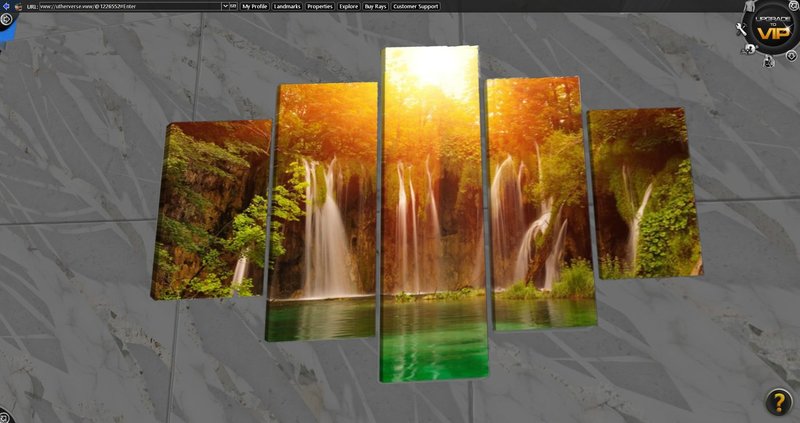This screenshot has width=800, height=423.
Task: Click the Upgrade to VIP badge
Action: point(771,30)
